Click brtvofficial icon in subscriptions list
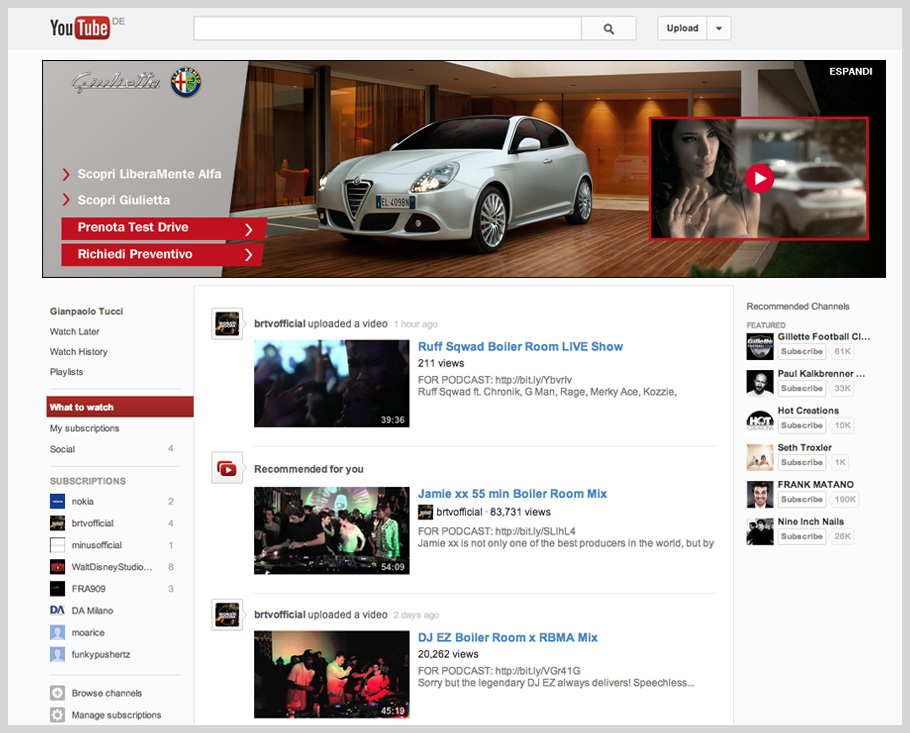Viewport: 910px width, 733px height. click(x=57, y=523)
